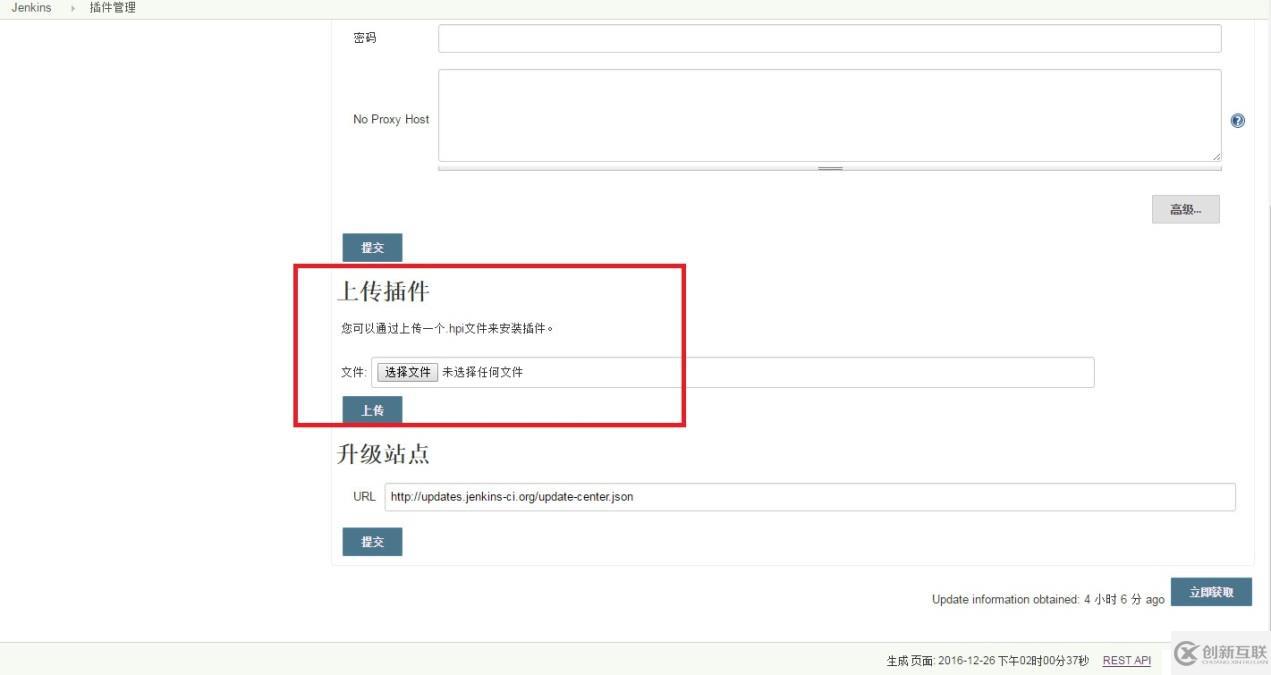Submit the proxy settings with 提交
Screen dimensions: 1271x675
click(372, 247)
